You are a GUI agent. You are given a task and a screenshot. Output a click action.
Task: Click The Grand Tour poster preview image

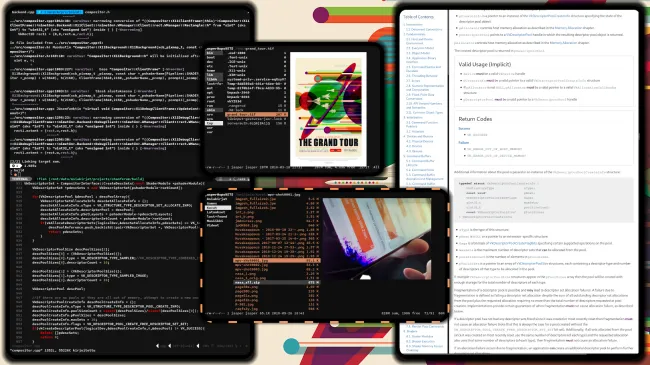(328, 108)
